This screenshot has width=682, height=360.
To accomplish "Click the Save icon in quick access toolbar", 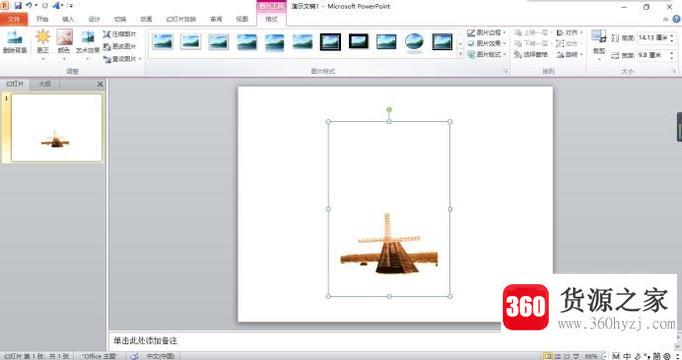I will tap(18, 6).
